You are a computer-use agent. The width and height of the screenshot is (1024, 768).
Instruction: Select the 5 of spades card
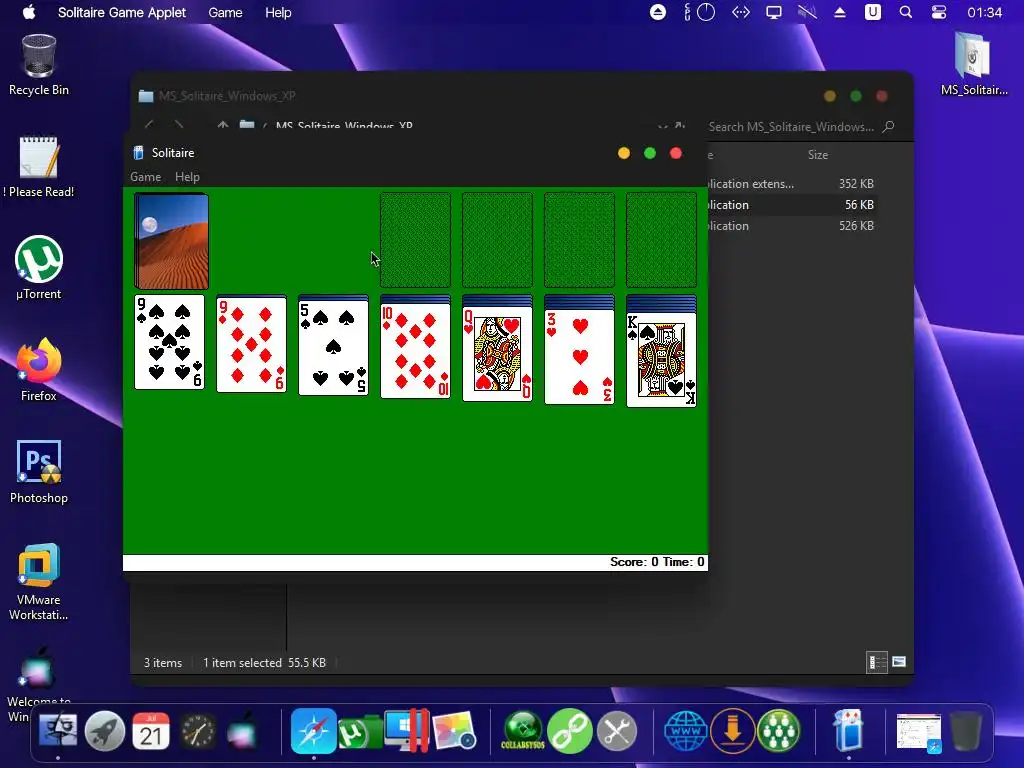(333, 348)
